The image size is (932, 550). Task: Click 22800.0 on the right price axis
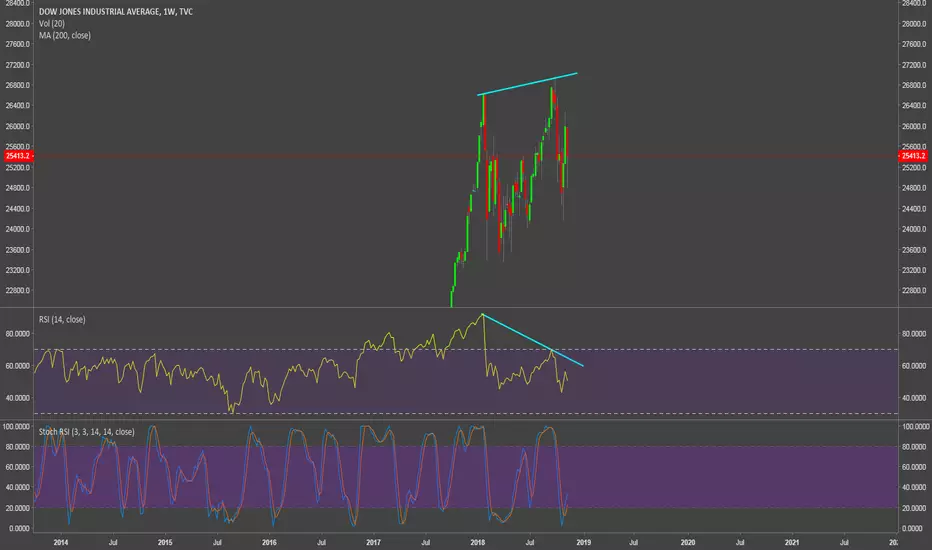pos(914,291)
